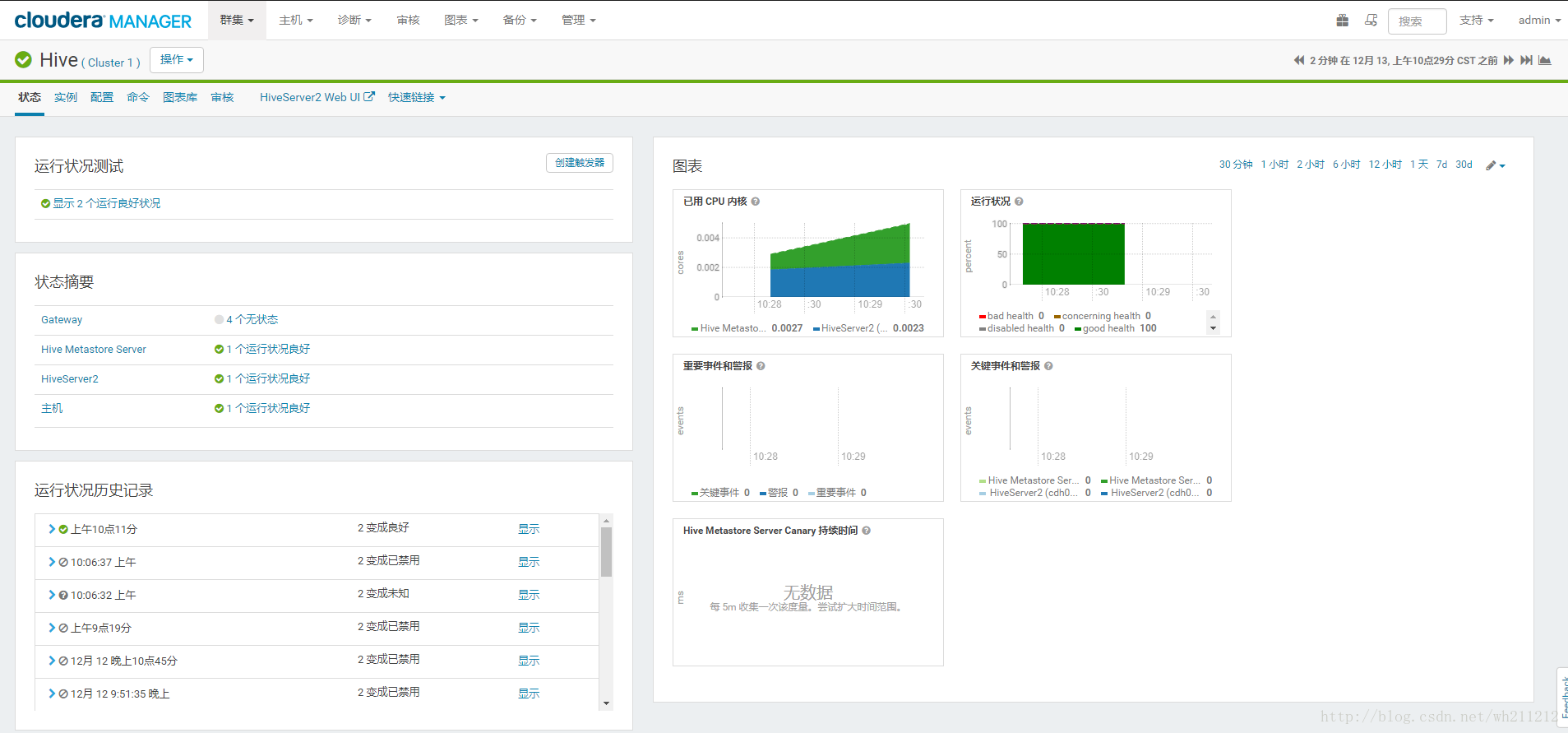The height and width of the screenshot is (733, 1568).
Task: Open the Hive Metastore Server link
Action: tap(94, 350)
